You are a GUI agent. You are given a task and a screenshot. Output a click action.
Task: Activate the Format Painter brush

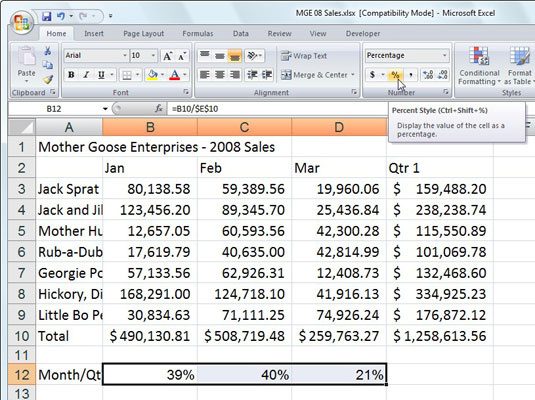[48, 80]
